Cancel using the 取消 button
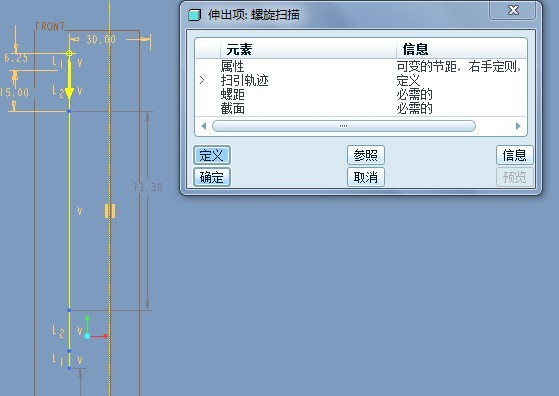Viewport: 559px width, 396px height. 366,177
